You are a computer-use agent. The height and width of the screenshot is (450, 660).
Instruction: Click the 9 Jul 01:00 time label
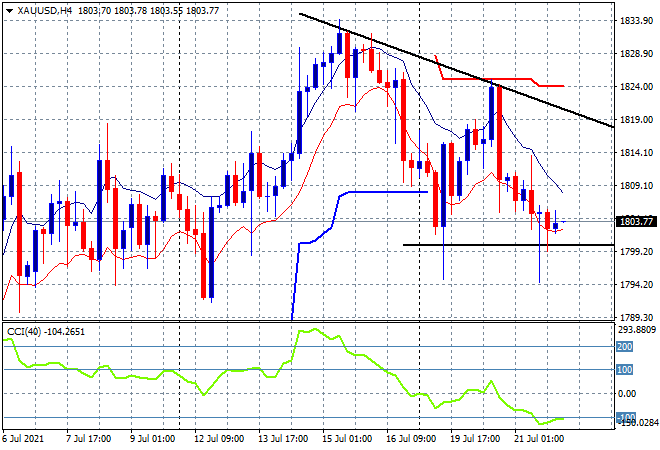click(x=152, y=439)
